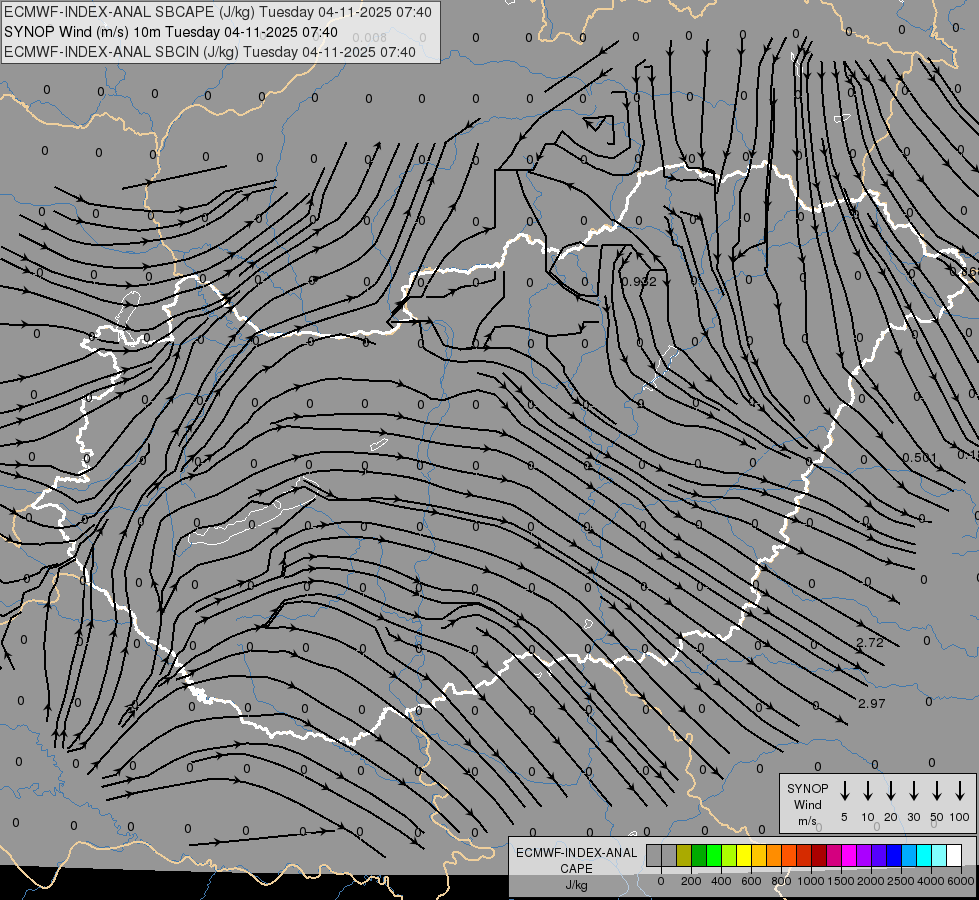The width and height of the screenshot is (979, 900).
Task: Click the 6000 tick label on CAPE scale
Action: point(960,881)
